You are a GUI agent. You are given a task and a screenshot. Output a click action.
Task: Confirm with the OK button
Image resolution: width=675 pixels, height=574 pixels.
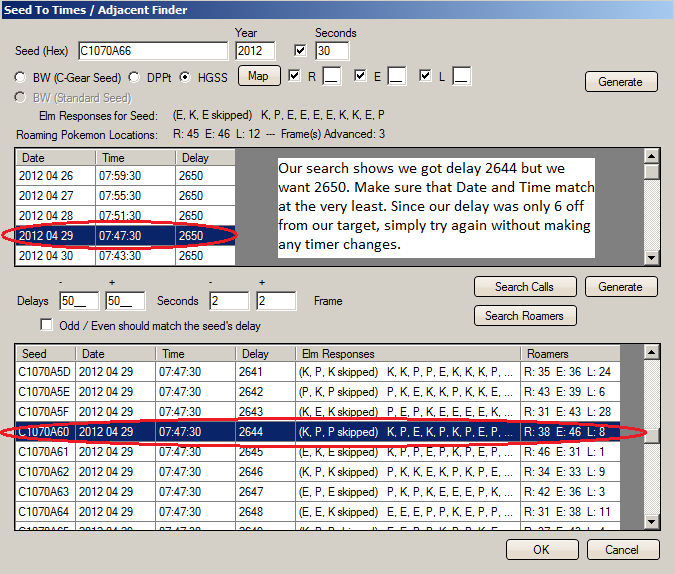[542, 550]
